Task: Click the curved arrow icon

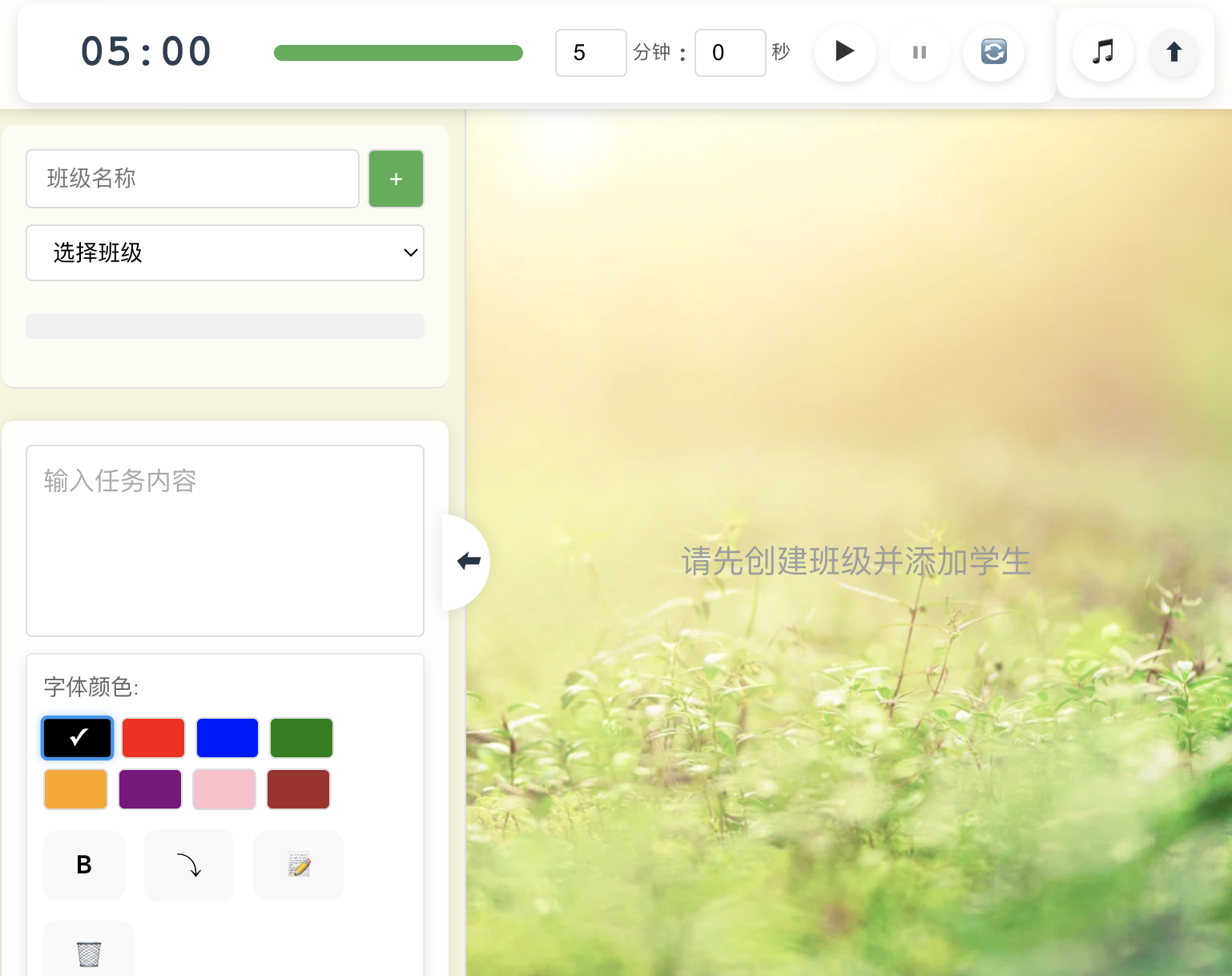Action: pyautogui.click(x=188, y=865)
